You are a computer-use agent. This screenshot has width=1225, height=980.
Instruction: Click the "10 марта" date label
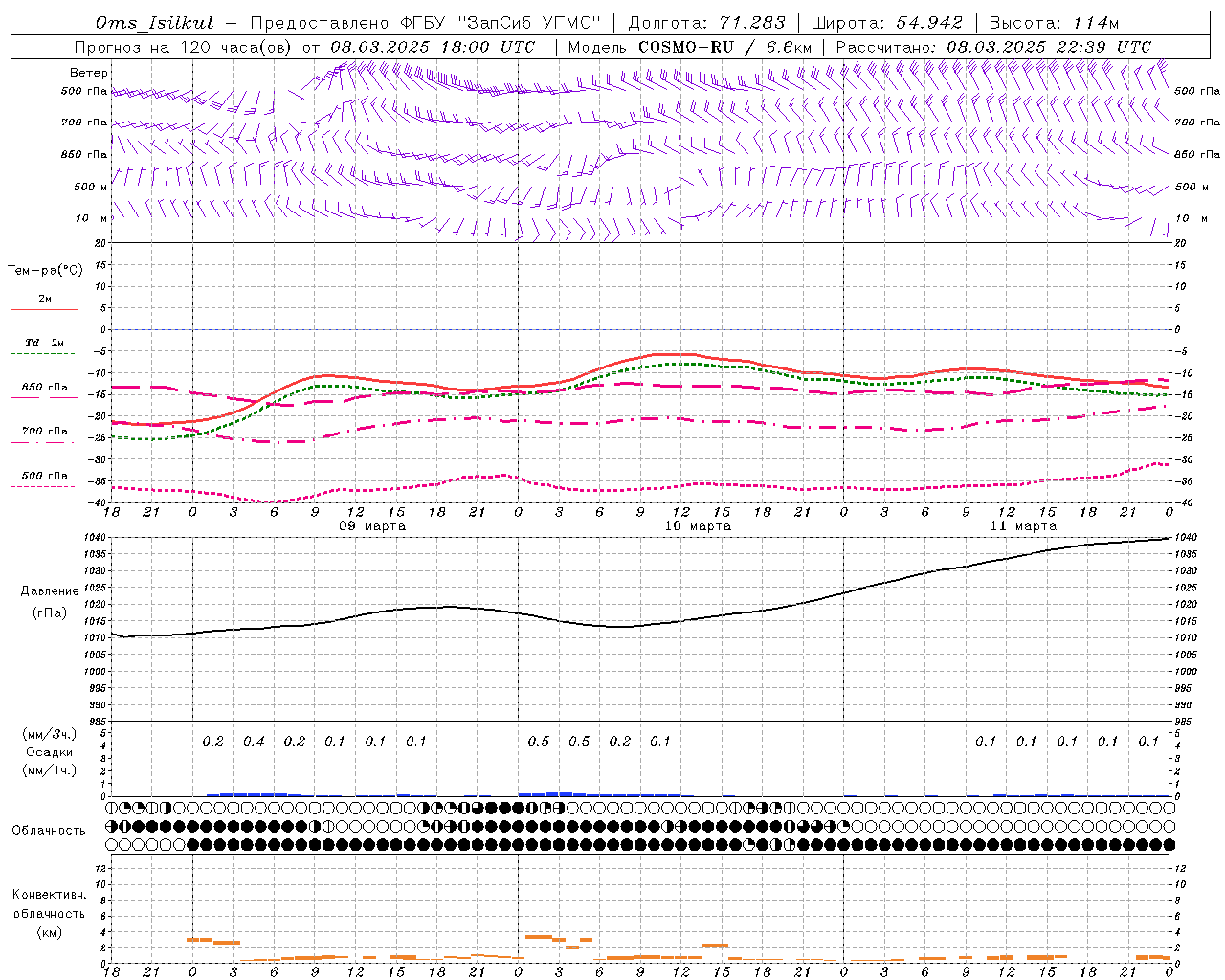[698, 526]
